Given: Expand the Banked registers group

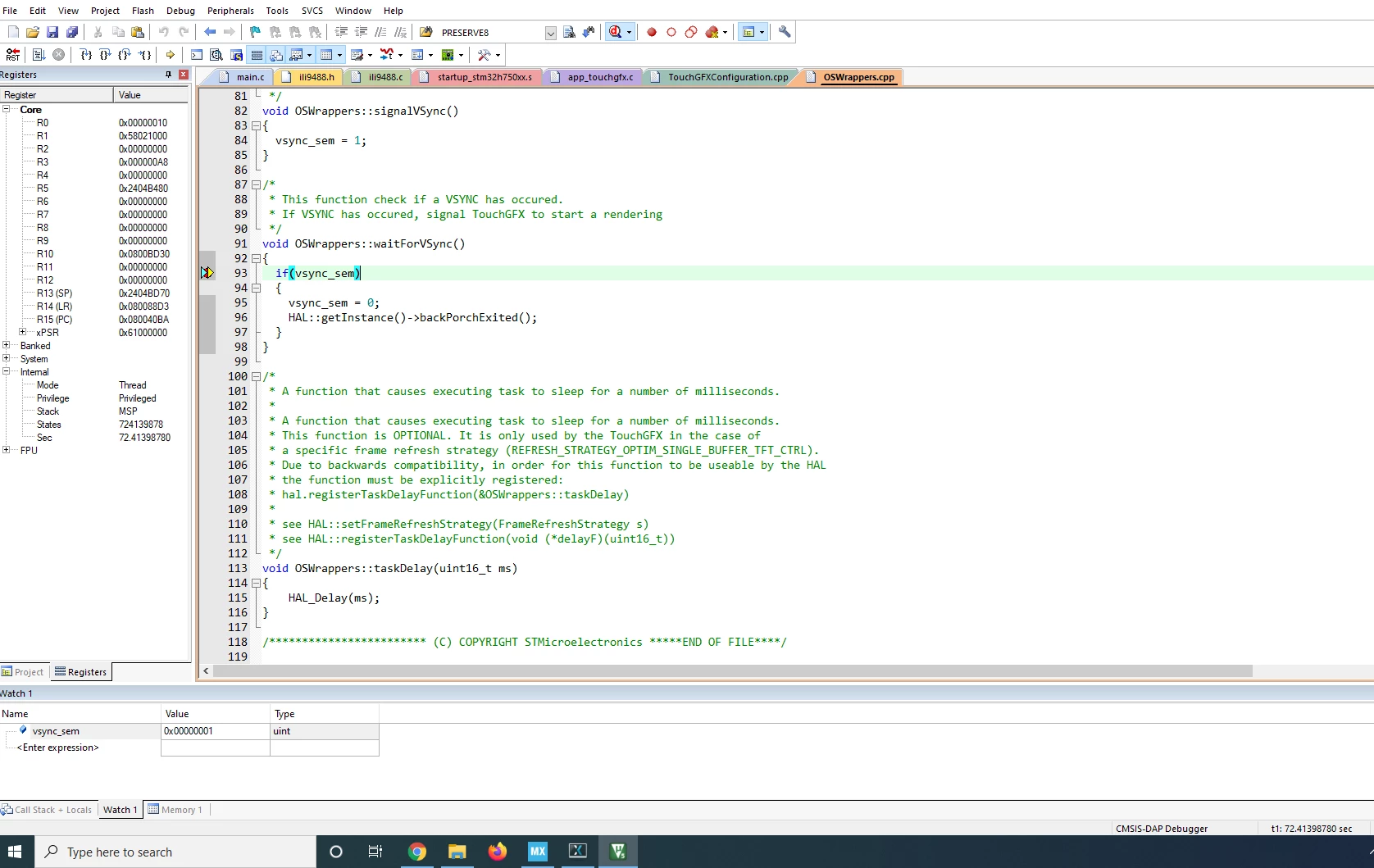Looking at the screenshot, I should [7, 345].
